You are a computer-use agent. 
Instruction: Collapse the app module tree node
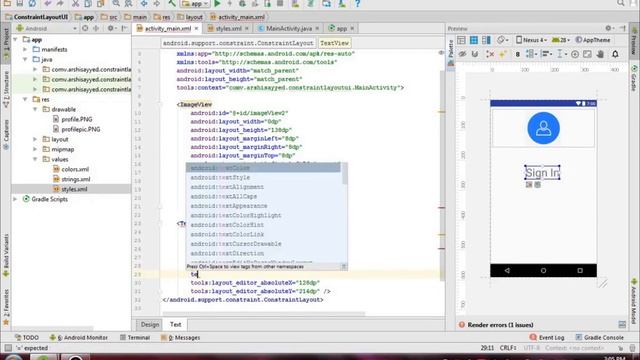point(16,40)
